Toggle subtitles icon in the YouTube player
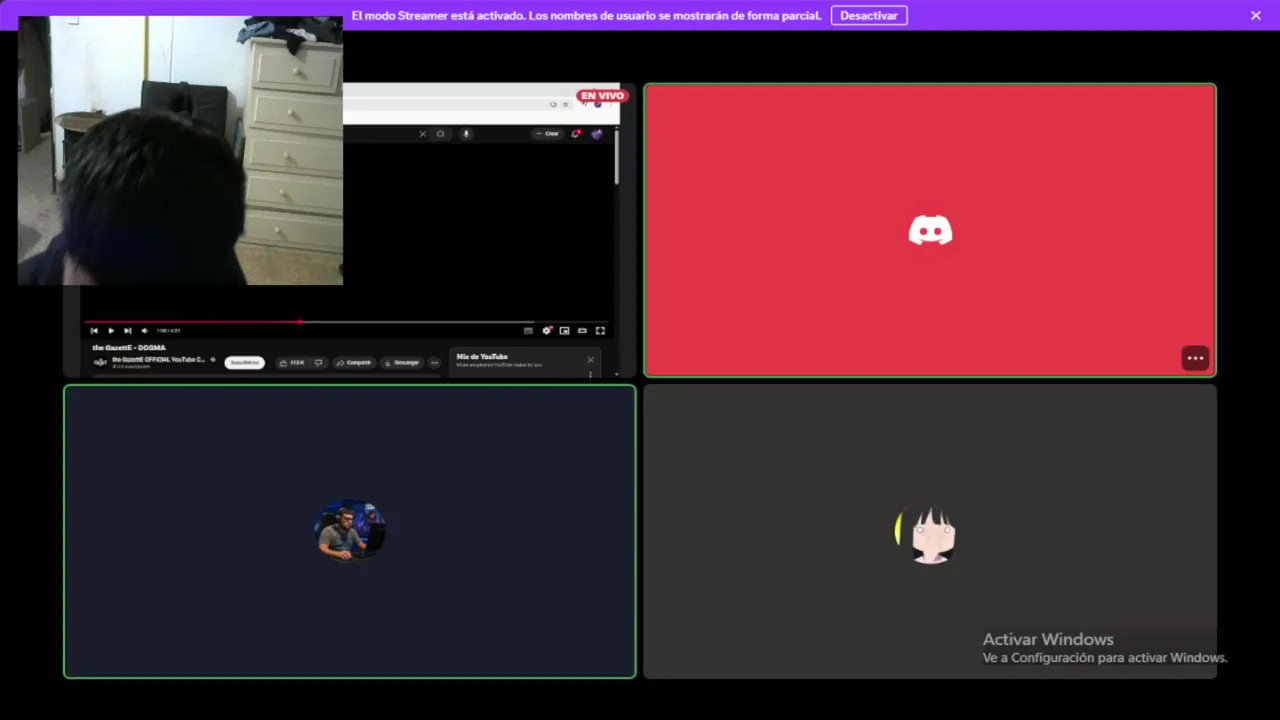The image size is (1280, 720). 528,331
